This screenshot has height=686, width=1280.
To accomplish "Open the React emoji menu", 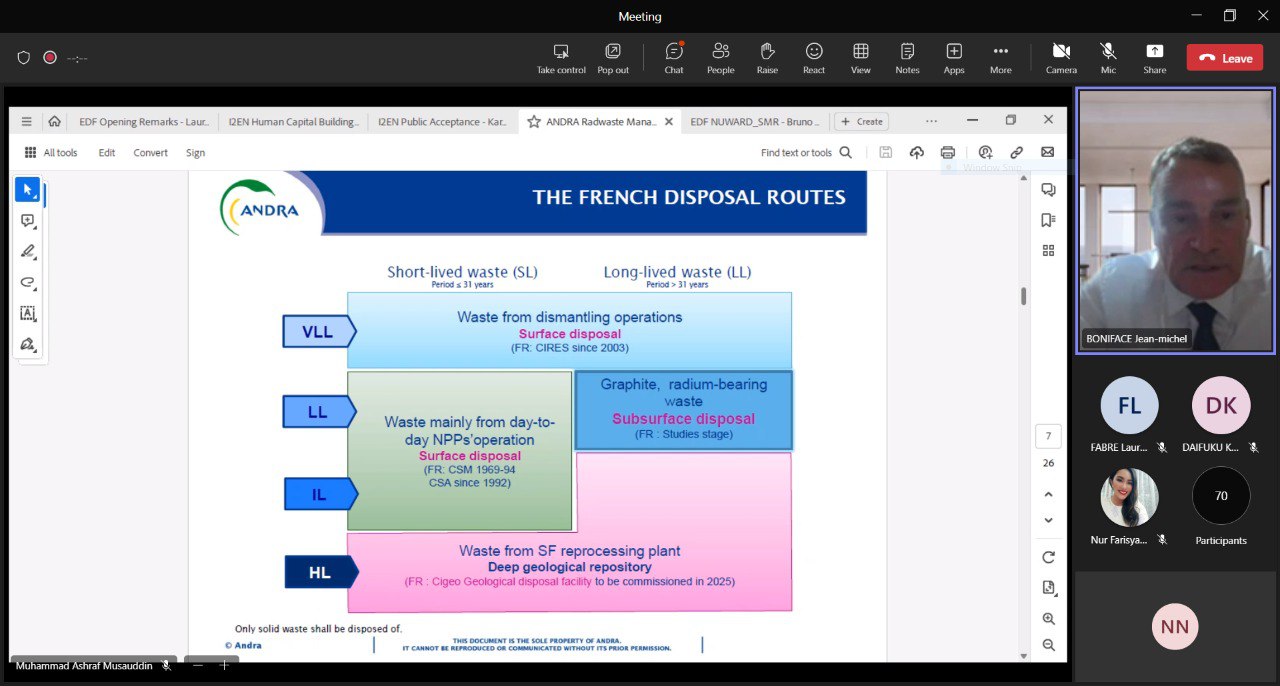I will coord(814,58).
